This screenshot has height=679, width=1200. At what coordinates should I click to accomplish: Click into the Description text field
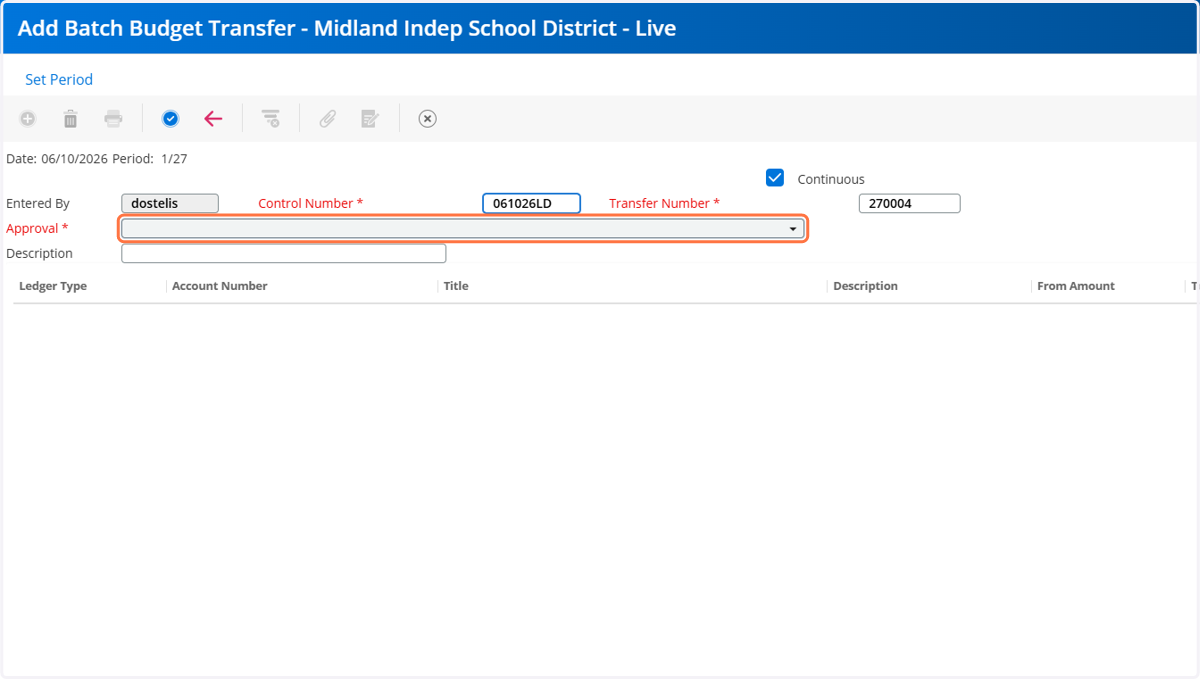pyautogui.click(x=283, y=254)
